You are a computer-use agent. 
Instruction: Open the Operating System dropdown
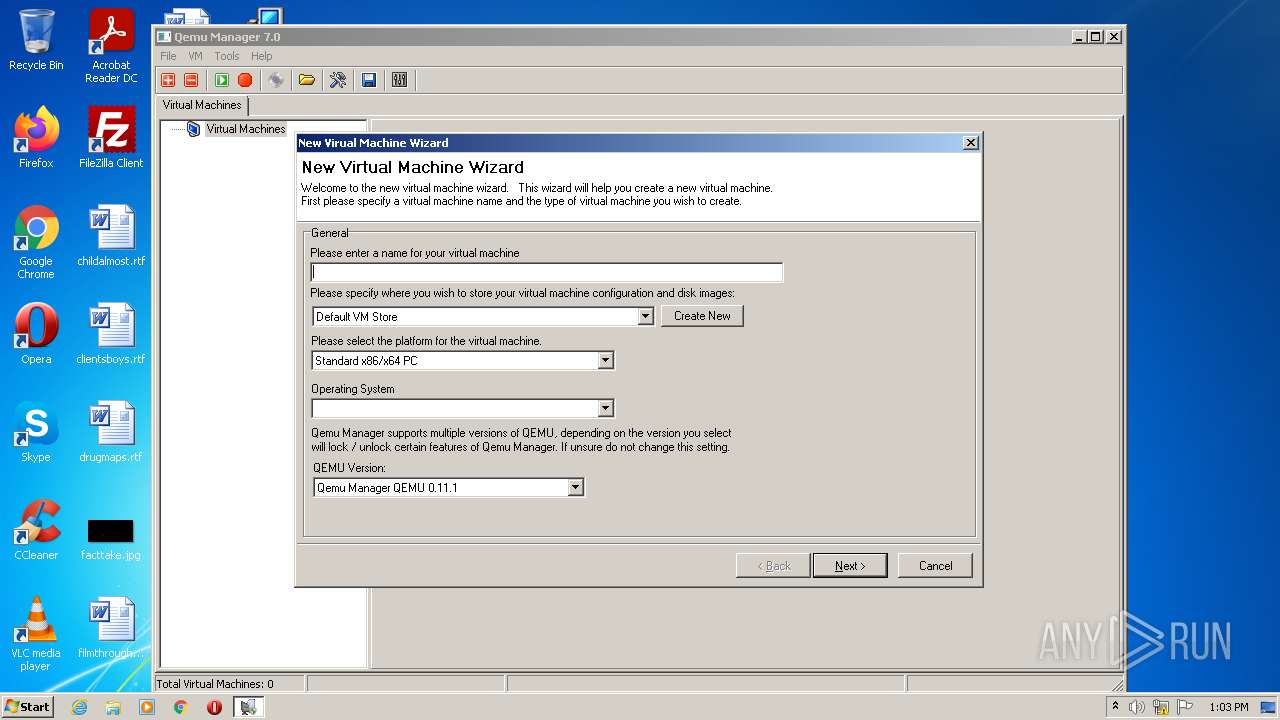click(x=605, y=408)
